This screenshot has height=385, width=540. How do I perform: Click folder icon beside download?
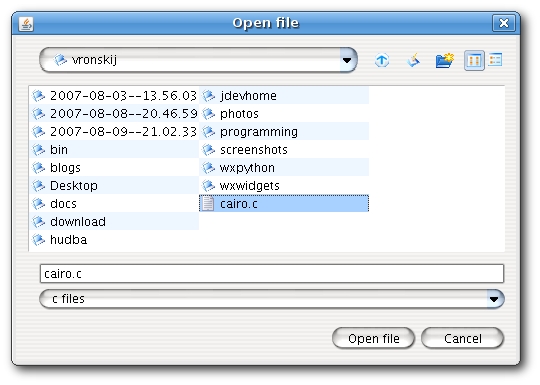click(39, 221)
